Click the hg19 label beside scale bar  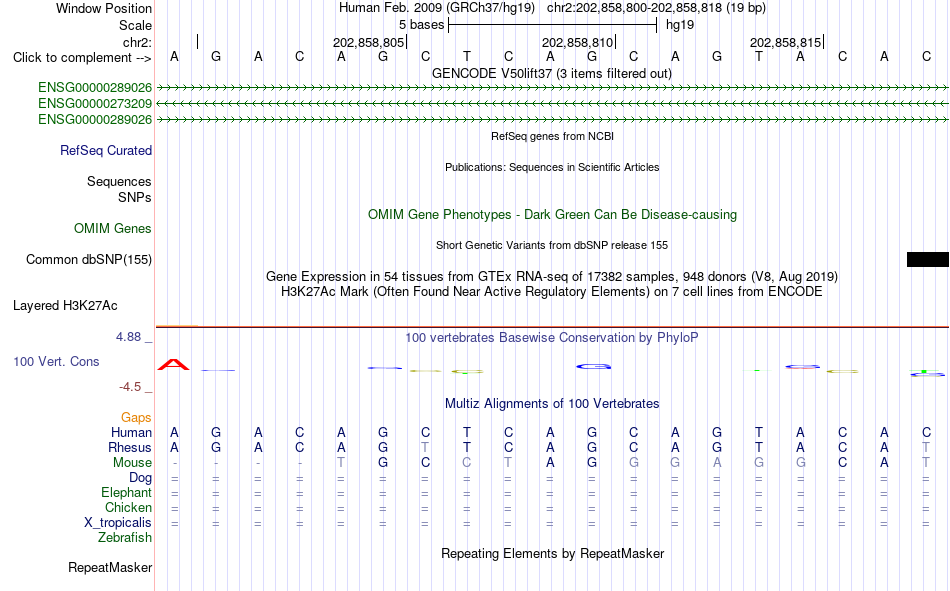click(x=680, y=25)
